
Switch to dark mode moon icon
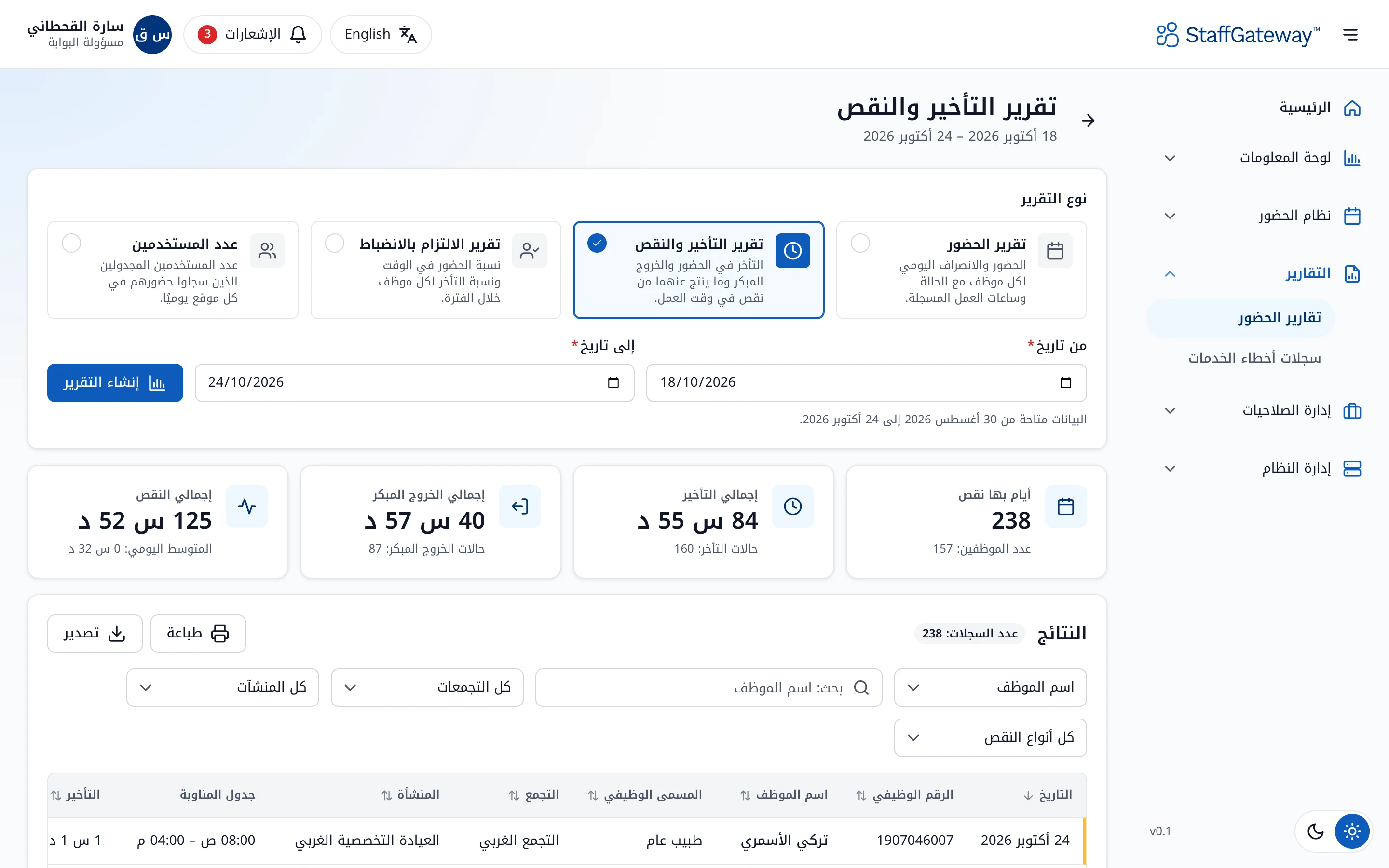[x=1316, y=831]
